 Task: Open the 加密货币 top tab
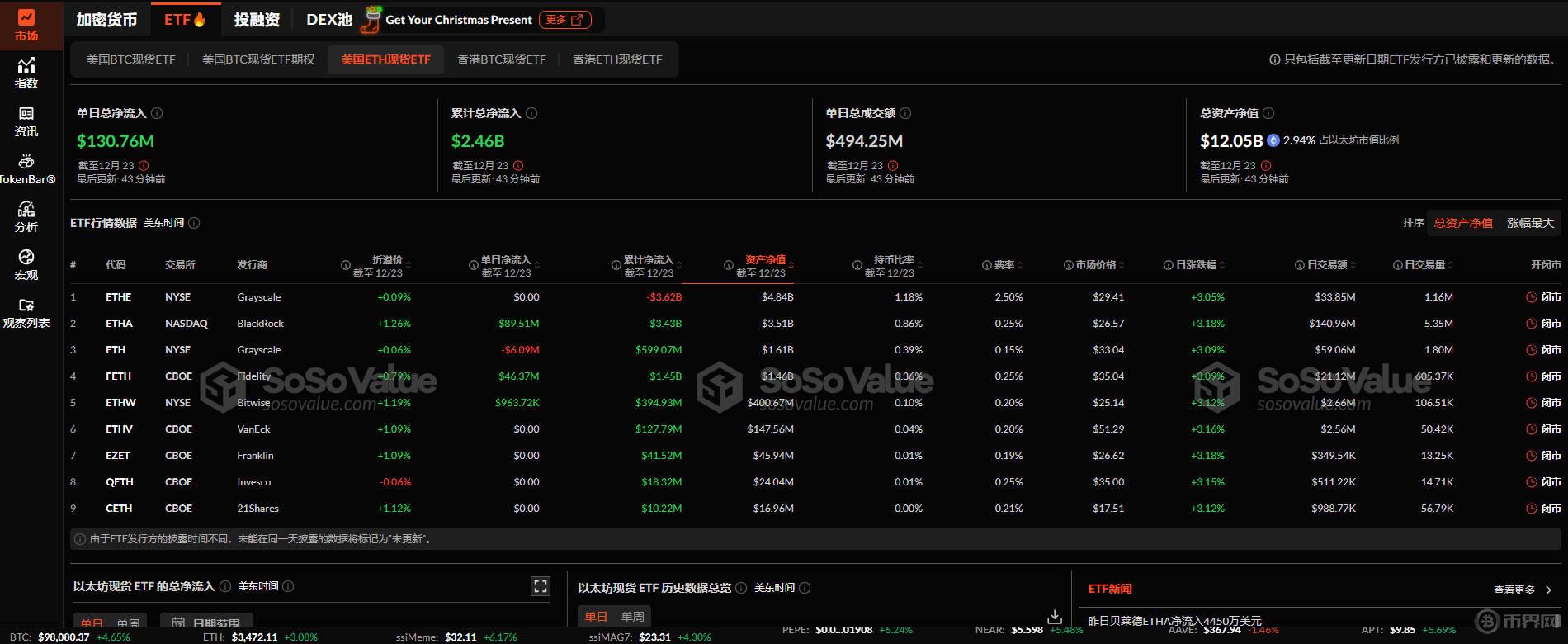coord(106,20)
